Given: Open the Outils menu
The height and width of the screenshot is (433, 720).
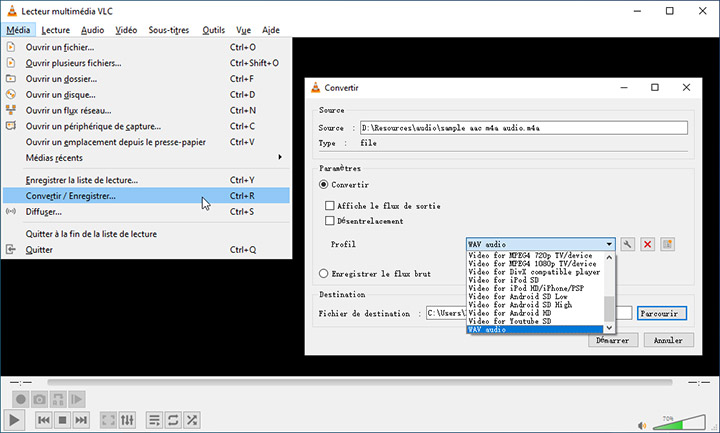Looking at the screenshot, I should [214, 30].
